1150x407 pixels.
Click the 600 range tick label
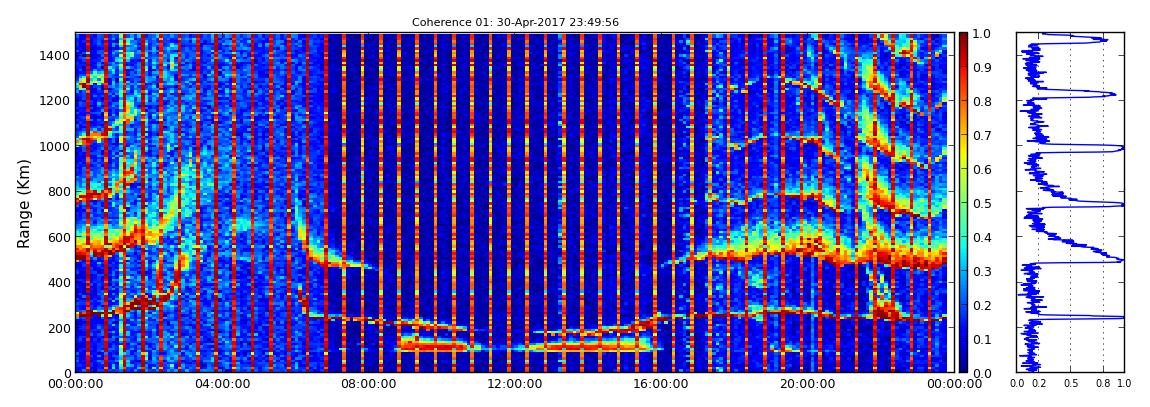point(58,237)
